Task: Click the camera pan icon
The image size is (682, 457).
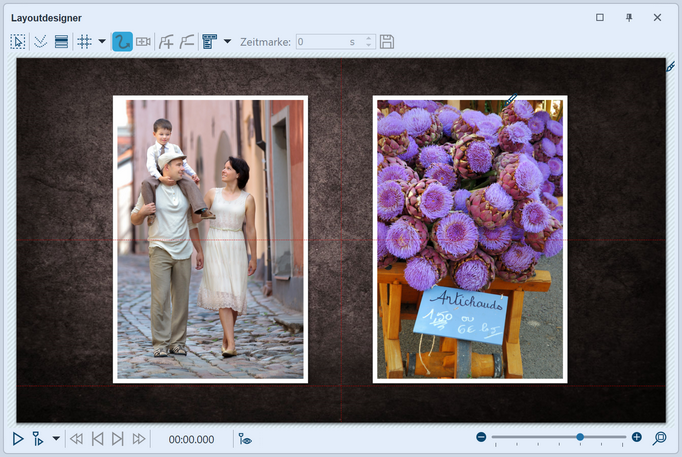Action: [x=144, y=42]
